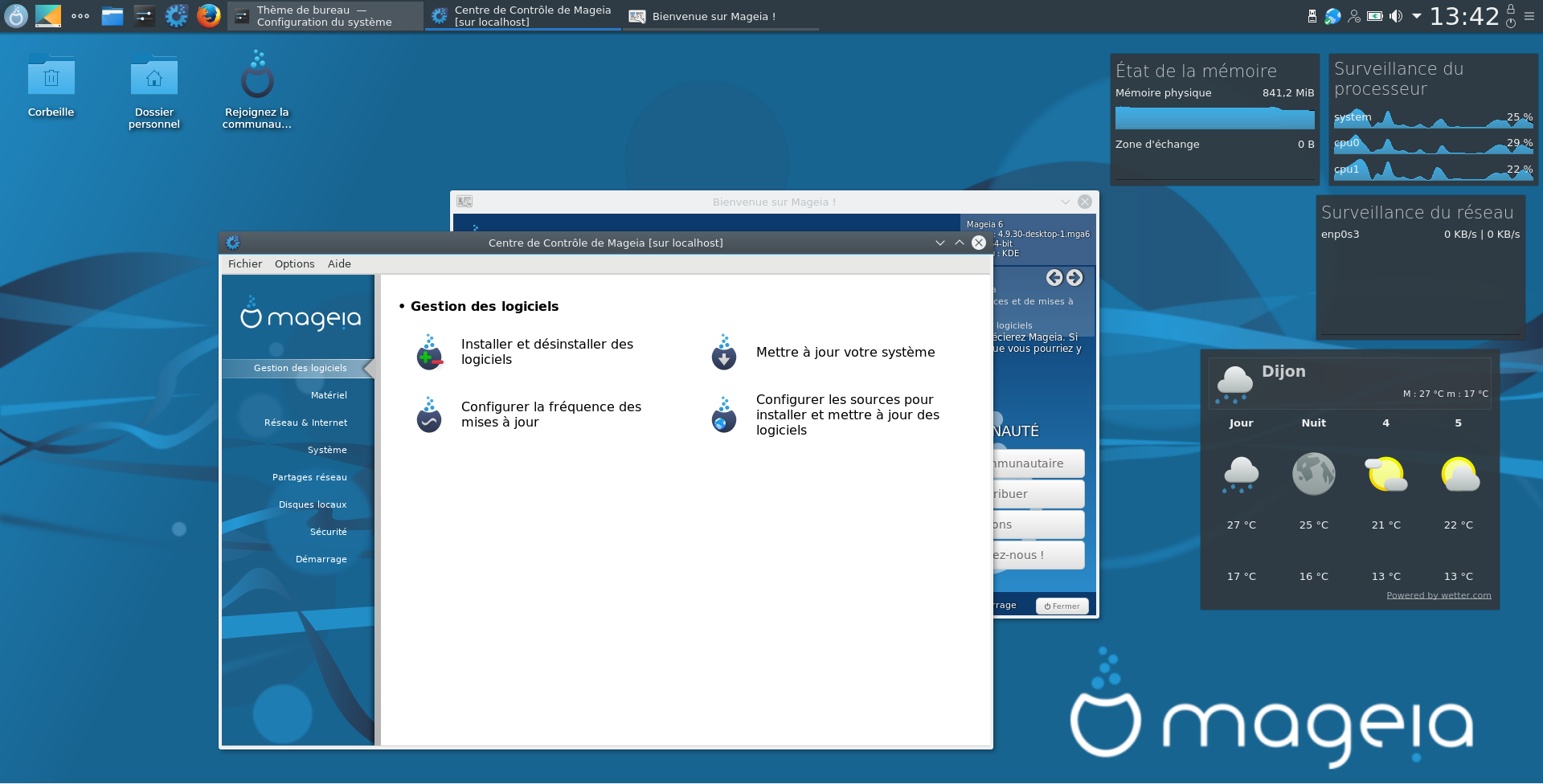Image resolution: width=1543 pixels, height=784 pixels.
Task: Click Configurer la fréquence des mises à jour icon
Action: coord(429,414)
